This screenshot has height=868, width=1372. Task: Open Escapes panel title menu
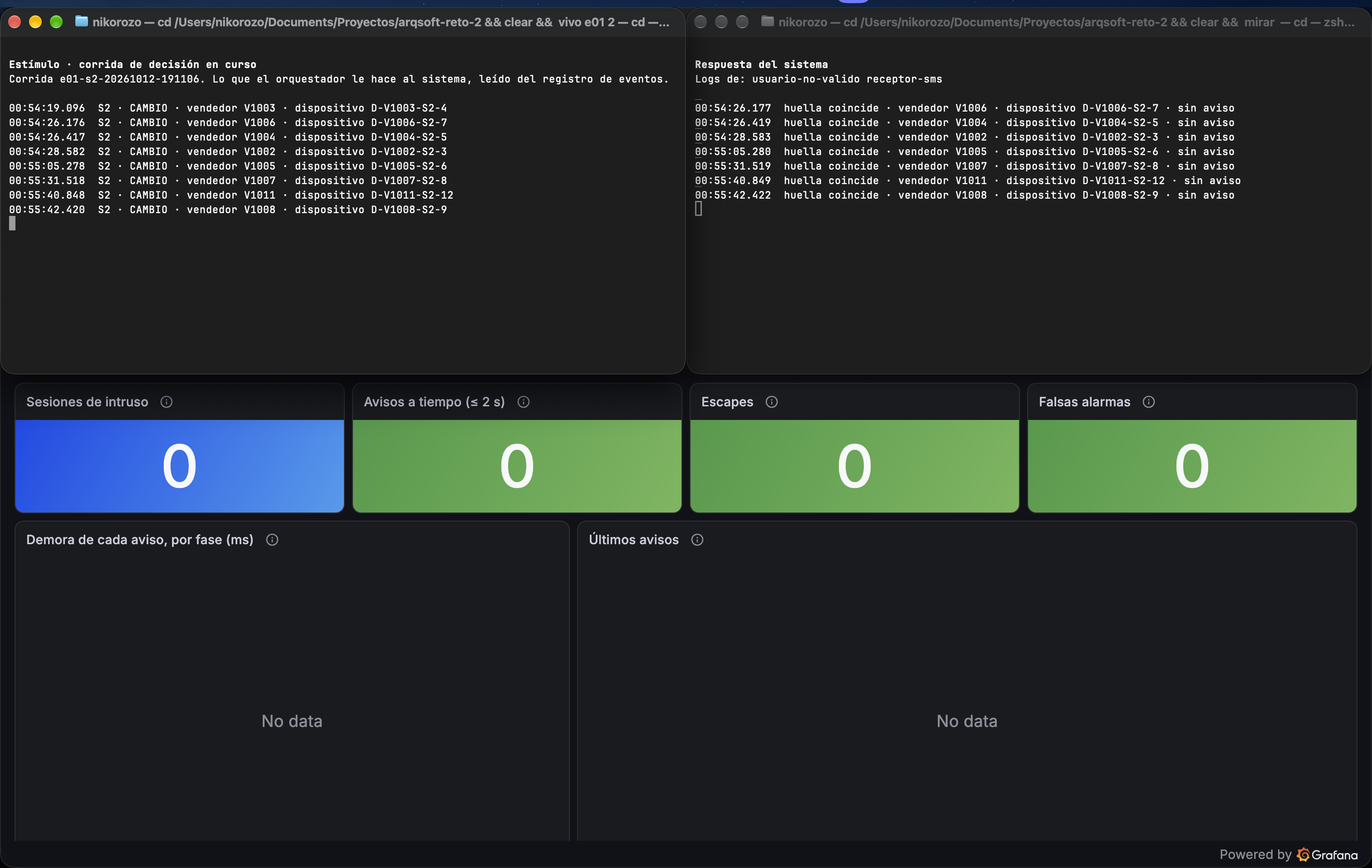(727, 402)
